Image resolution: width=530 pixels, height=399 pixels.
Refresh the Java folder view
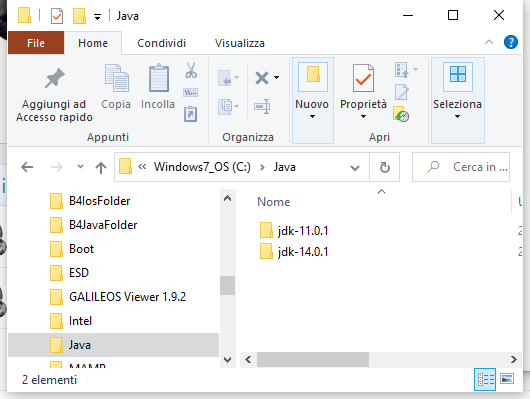pos(385,167)
